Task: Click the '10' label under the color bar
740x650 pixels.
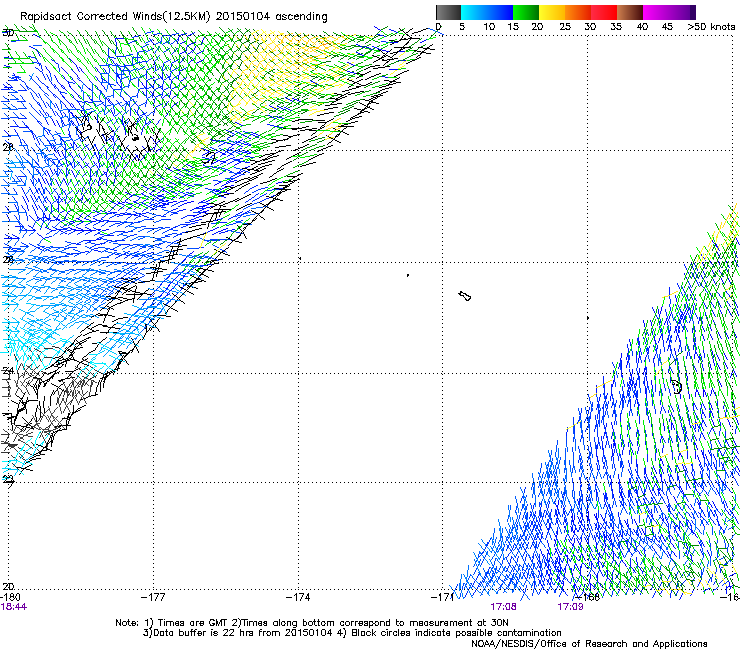Action: tap(489, 26)
